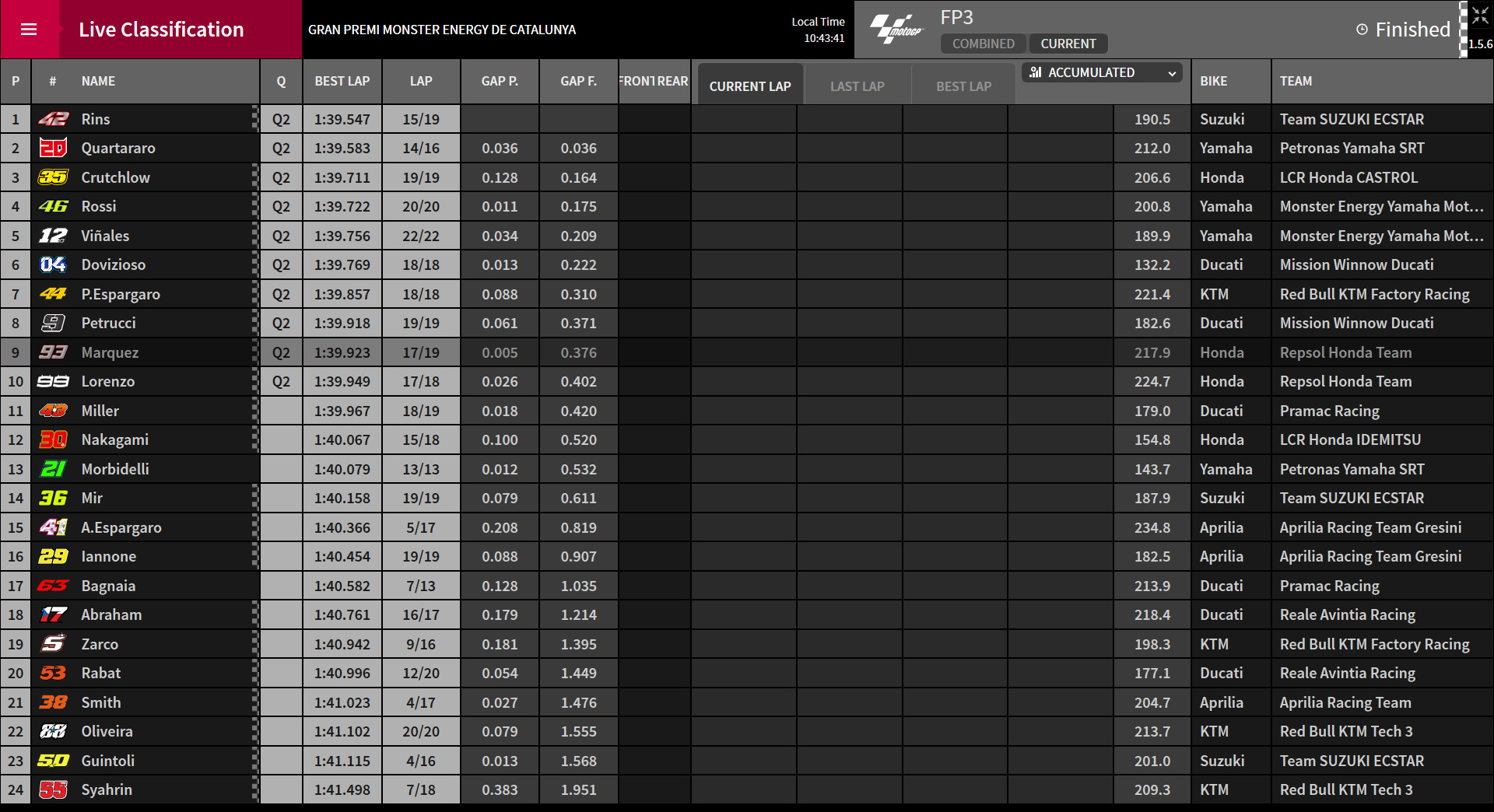
Task: Click team name LCR Honda IDEMITSU
Action: pyautogui.click(x=1351, y=439)
